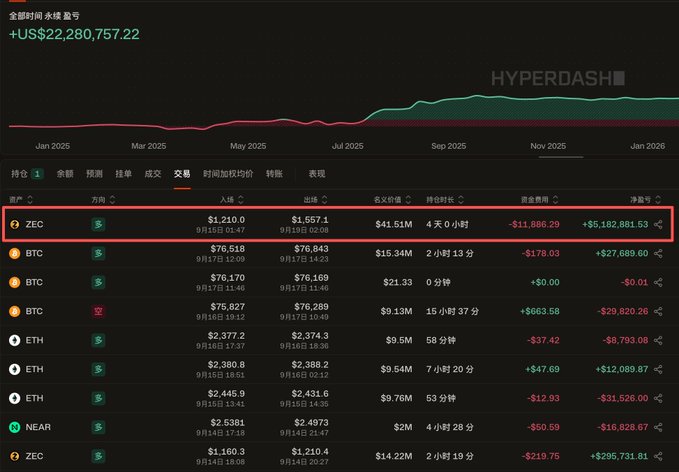The width and height of the screenshot is (679, 472).
Task: Click the Mar 2025 chart axis label
Action: [149, 146]
